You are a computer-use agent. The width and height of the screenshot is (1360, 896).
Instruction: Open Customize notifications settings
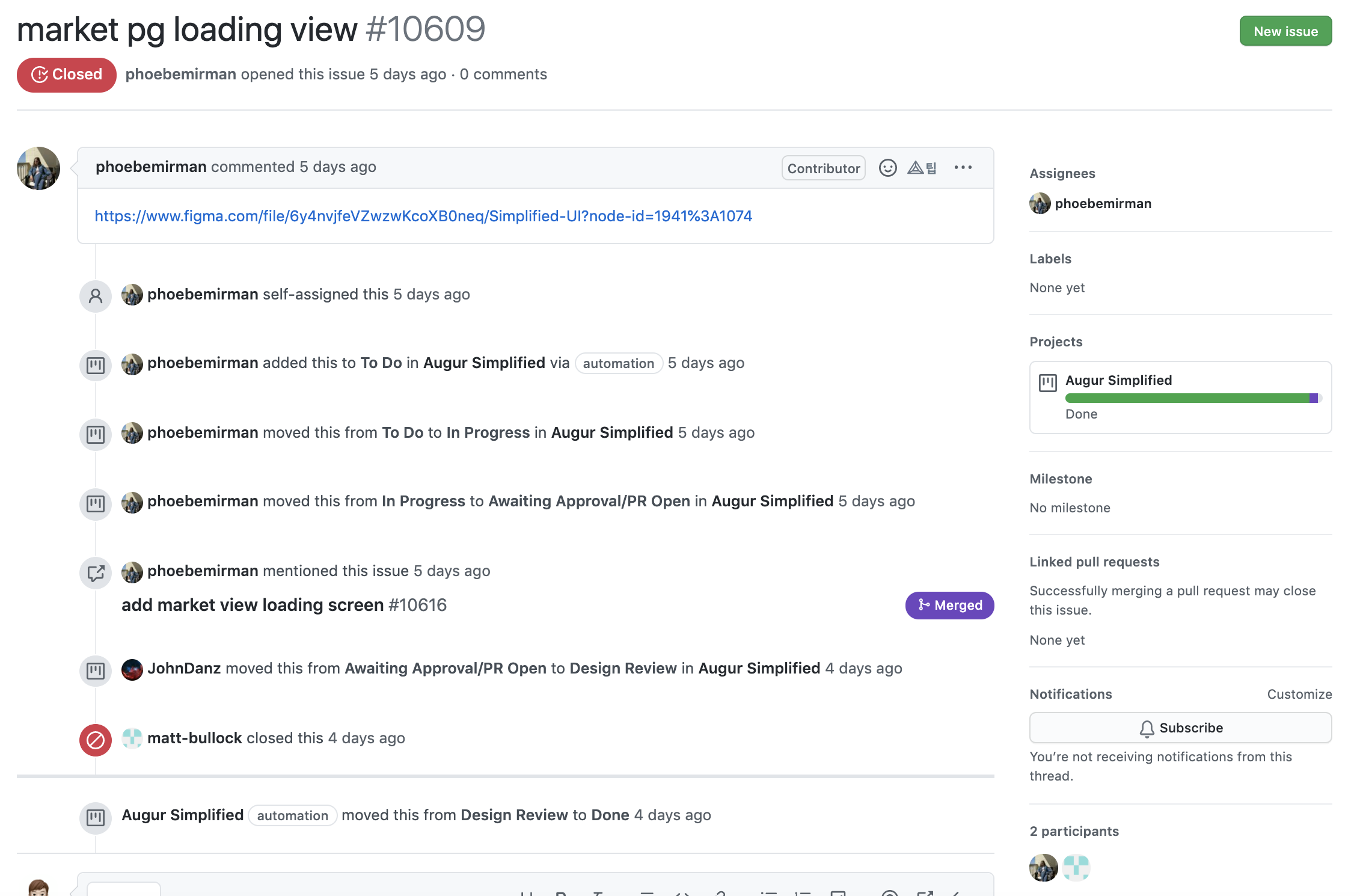1299,694
